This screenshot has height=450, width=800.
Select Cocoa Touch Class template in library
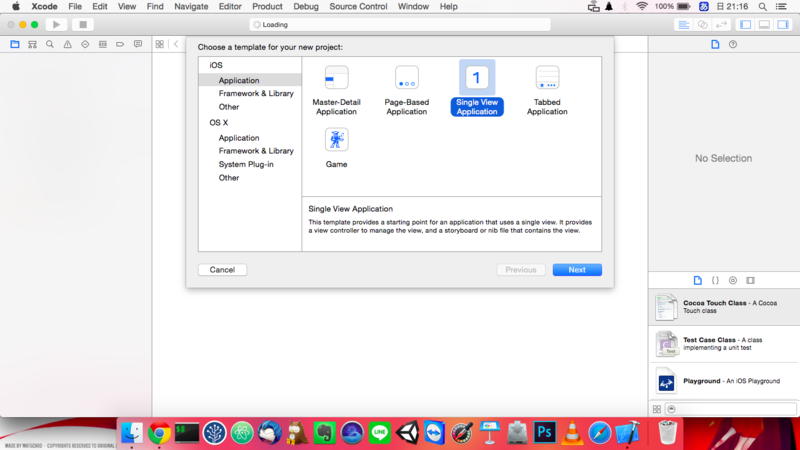pyautogui.click(x=724, y=307)
